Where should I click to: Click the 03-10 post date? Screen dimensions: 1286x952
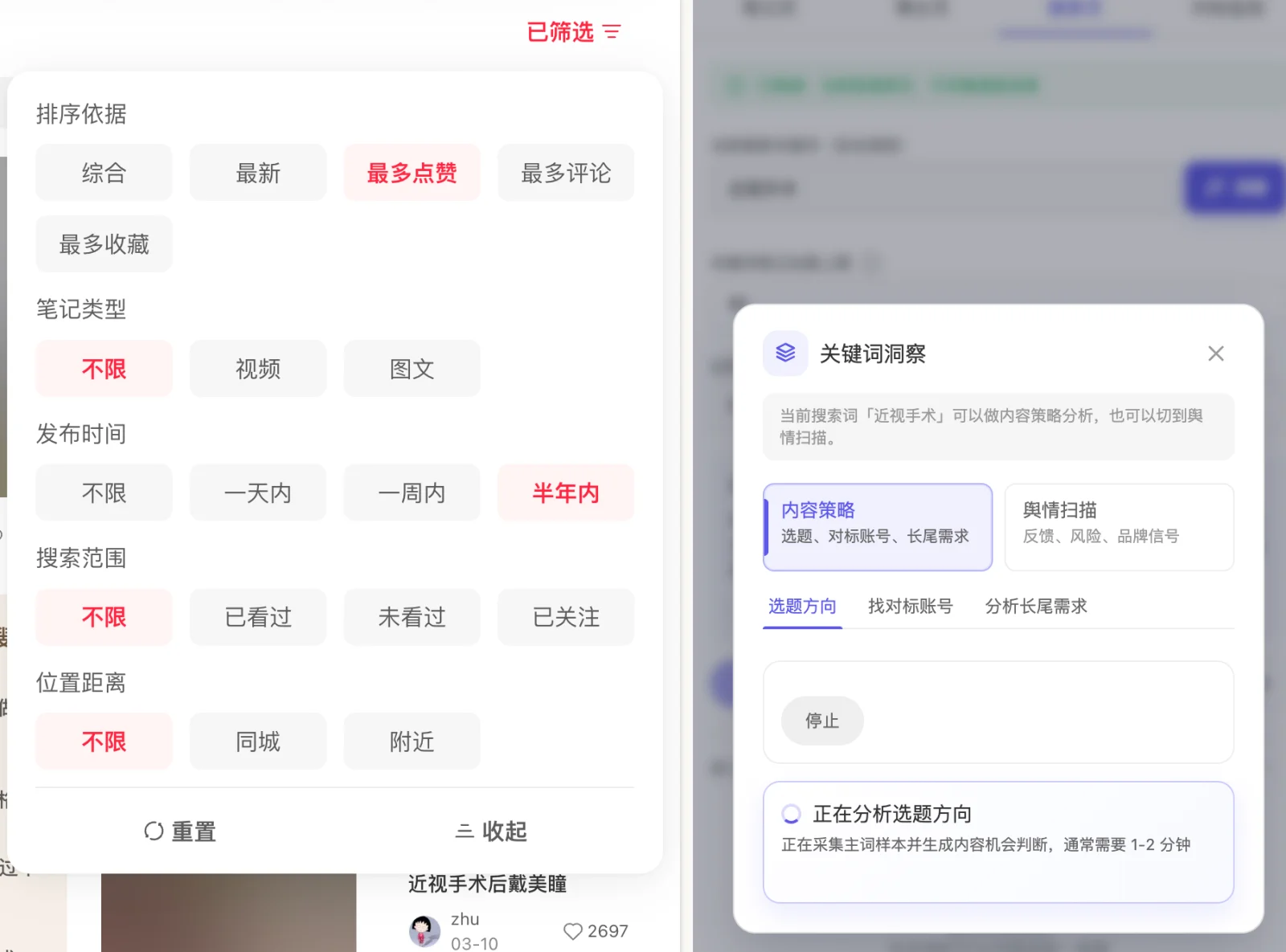pos(474,943)
